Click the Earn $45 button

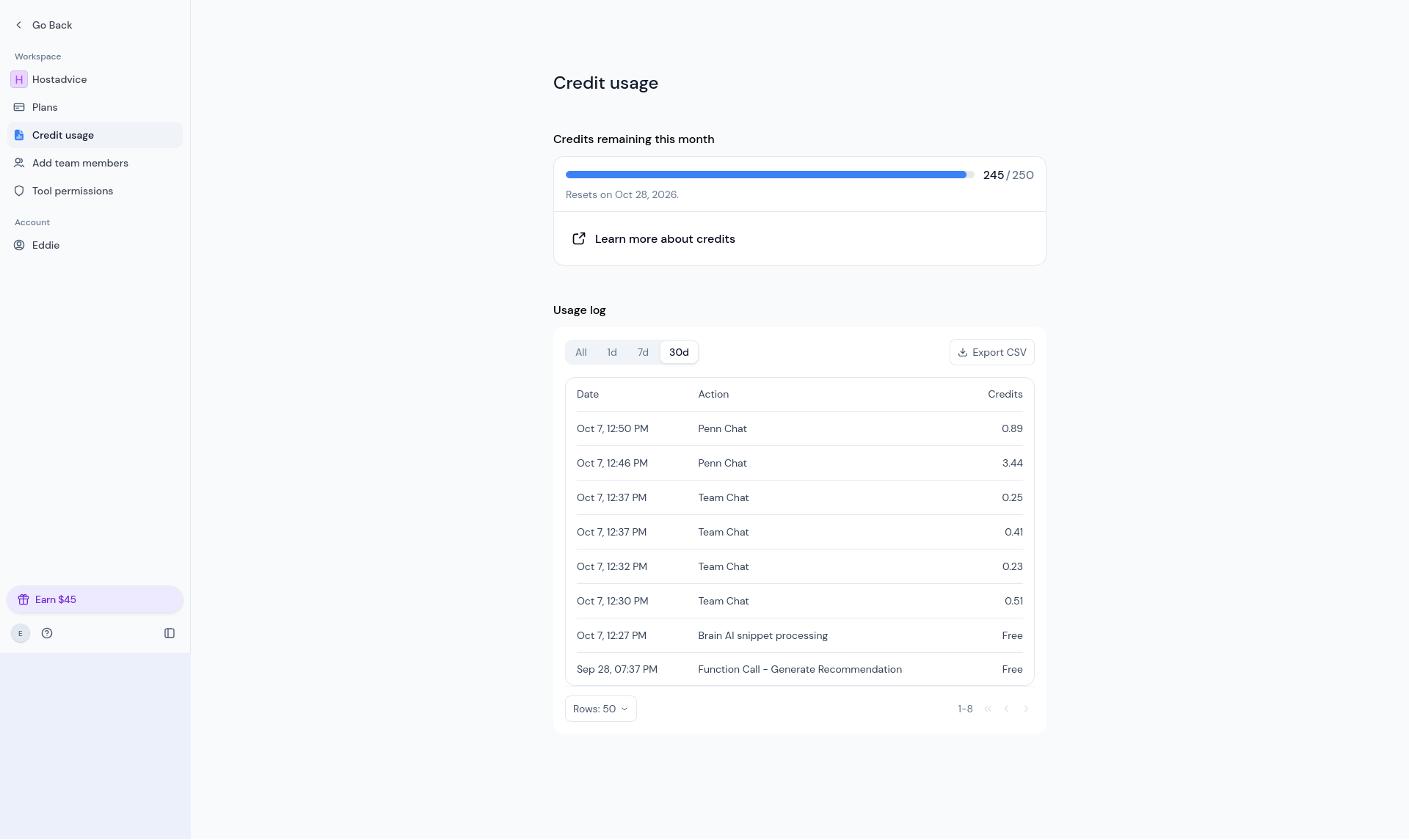coord(95,599)
